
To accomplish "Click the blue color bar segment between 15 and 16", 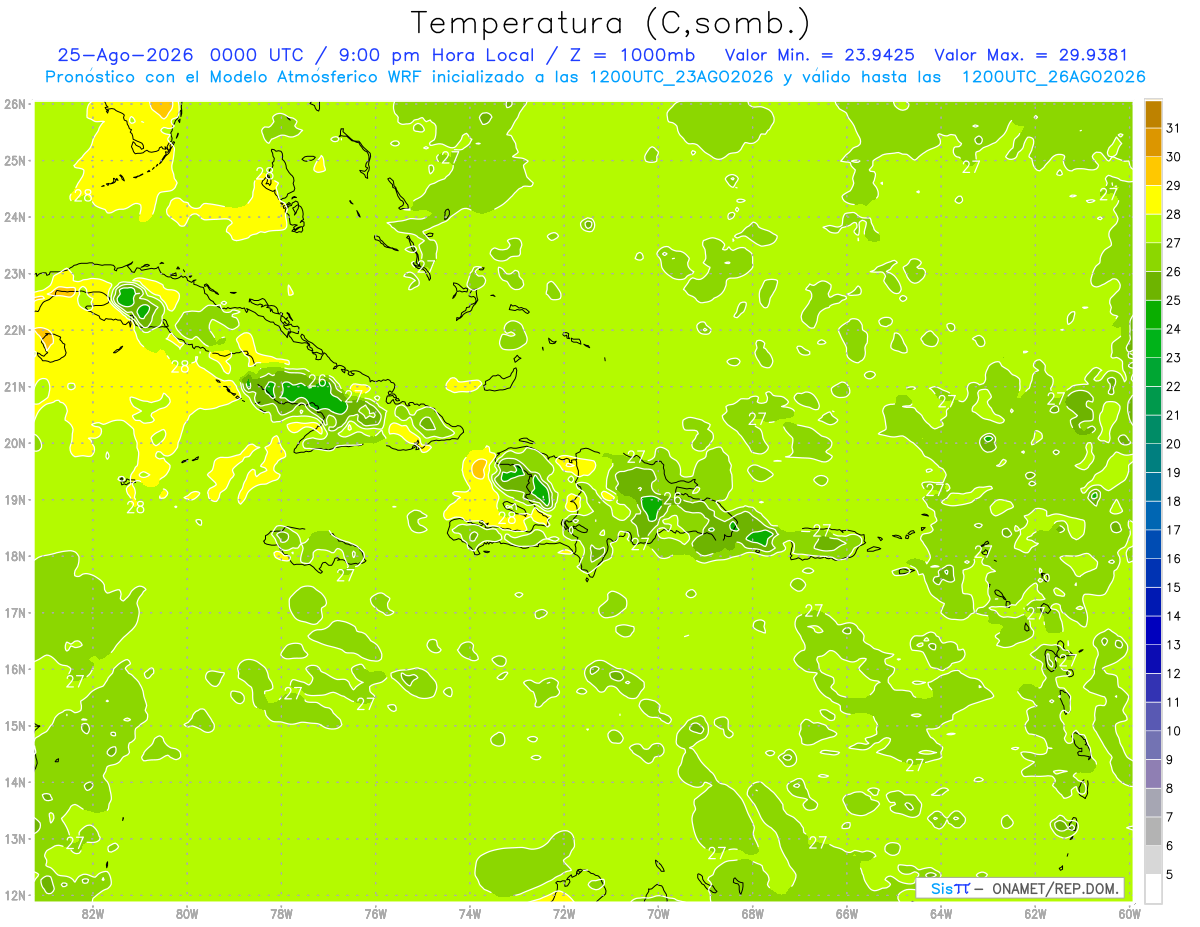I will click(x=1153, y=573).
